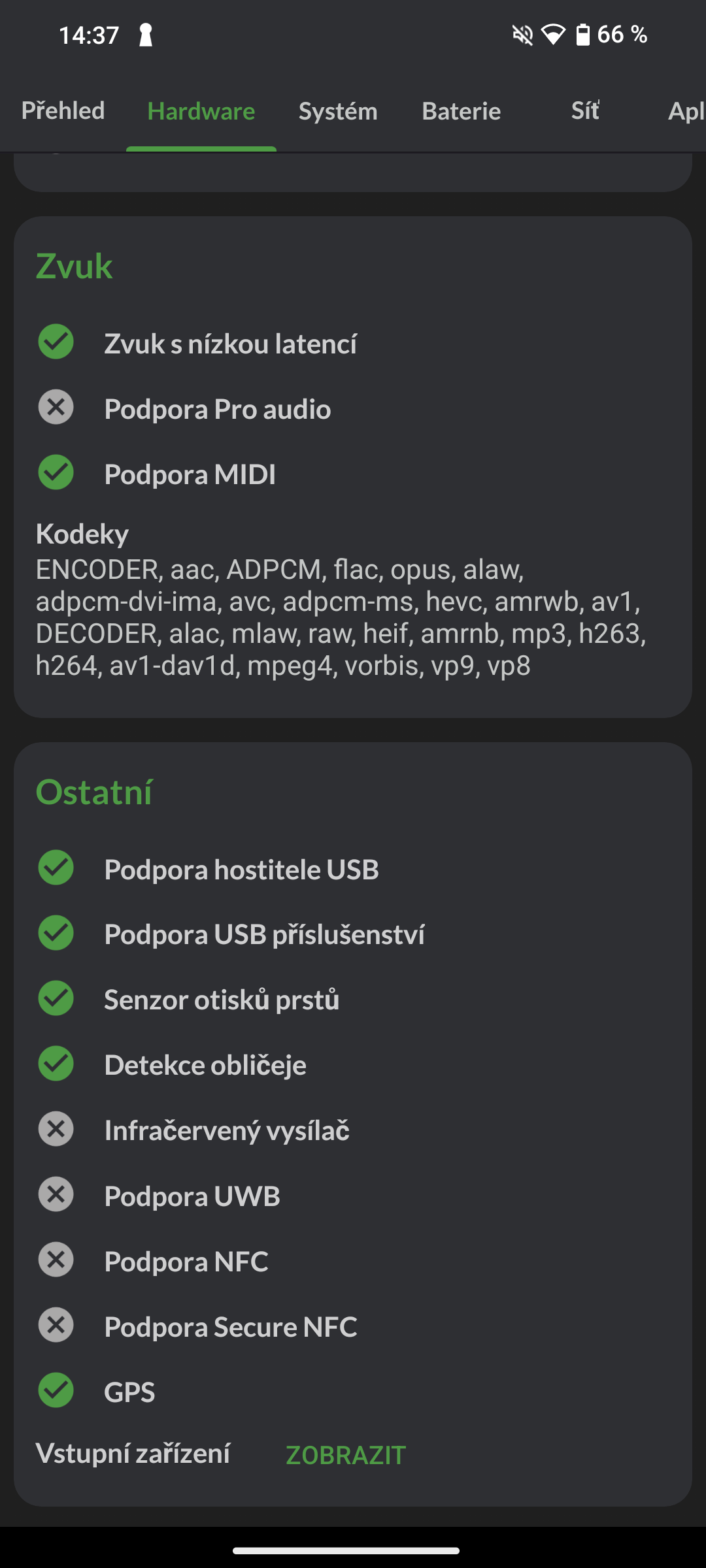Click the green check icon beside GPS

coord(56,1391)
